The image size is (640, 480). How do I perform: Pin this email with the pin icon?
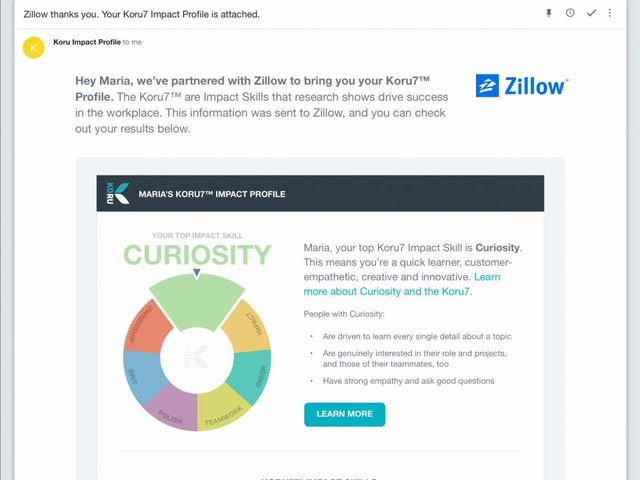coord(549,13)
